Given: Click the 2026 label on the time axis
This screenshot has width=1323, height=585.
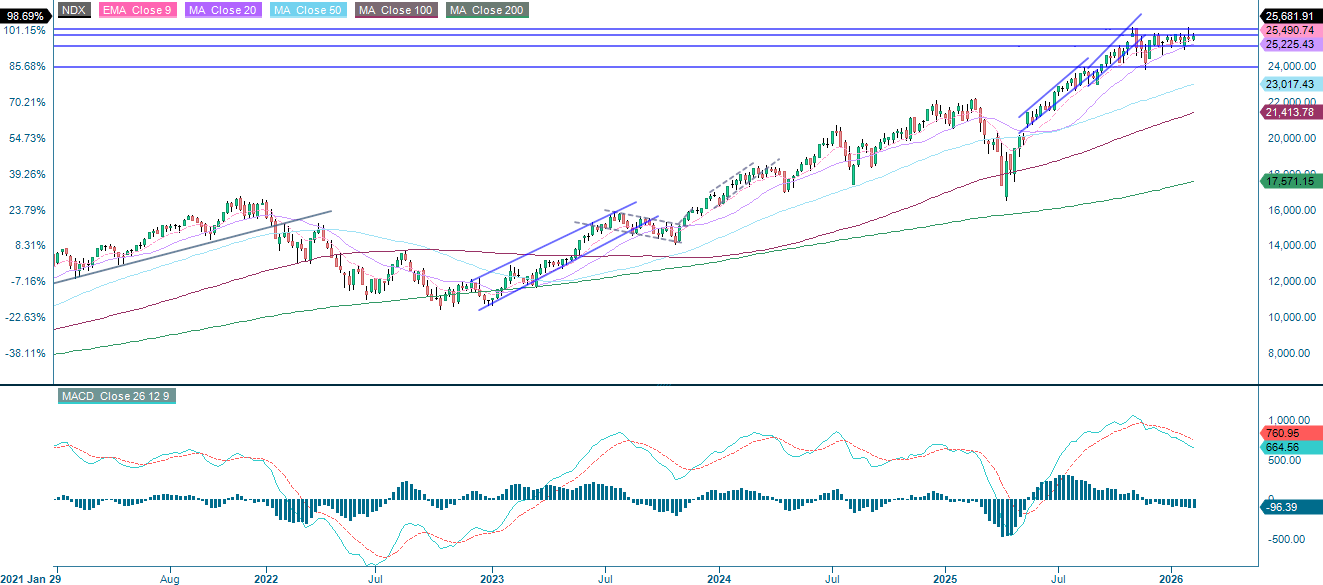Looking at the screenshot, I should click(x=1172, y=578).
